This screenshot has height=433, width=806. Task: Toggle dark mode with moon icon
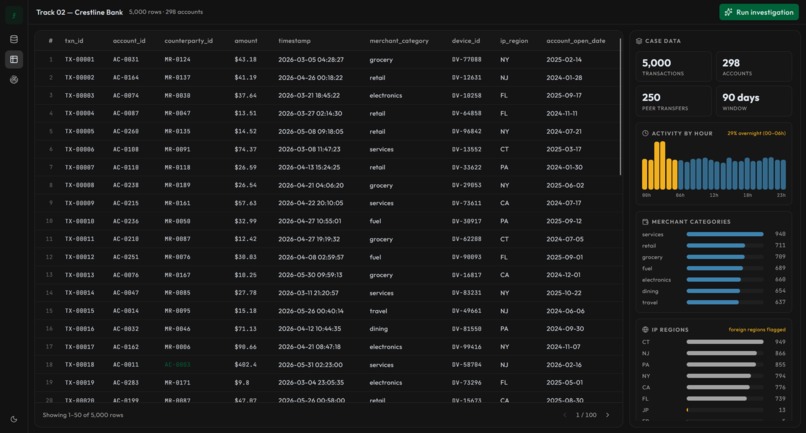pos(14,419)
